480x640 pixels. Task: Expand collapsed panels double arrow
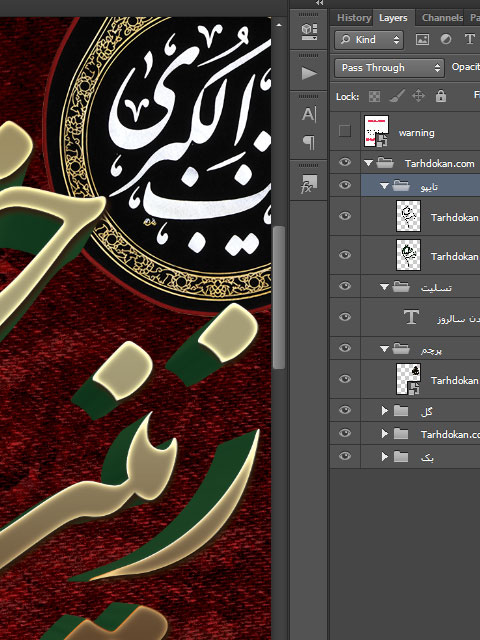[x=320, y=3]
